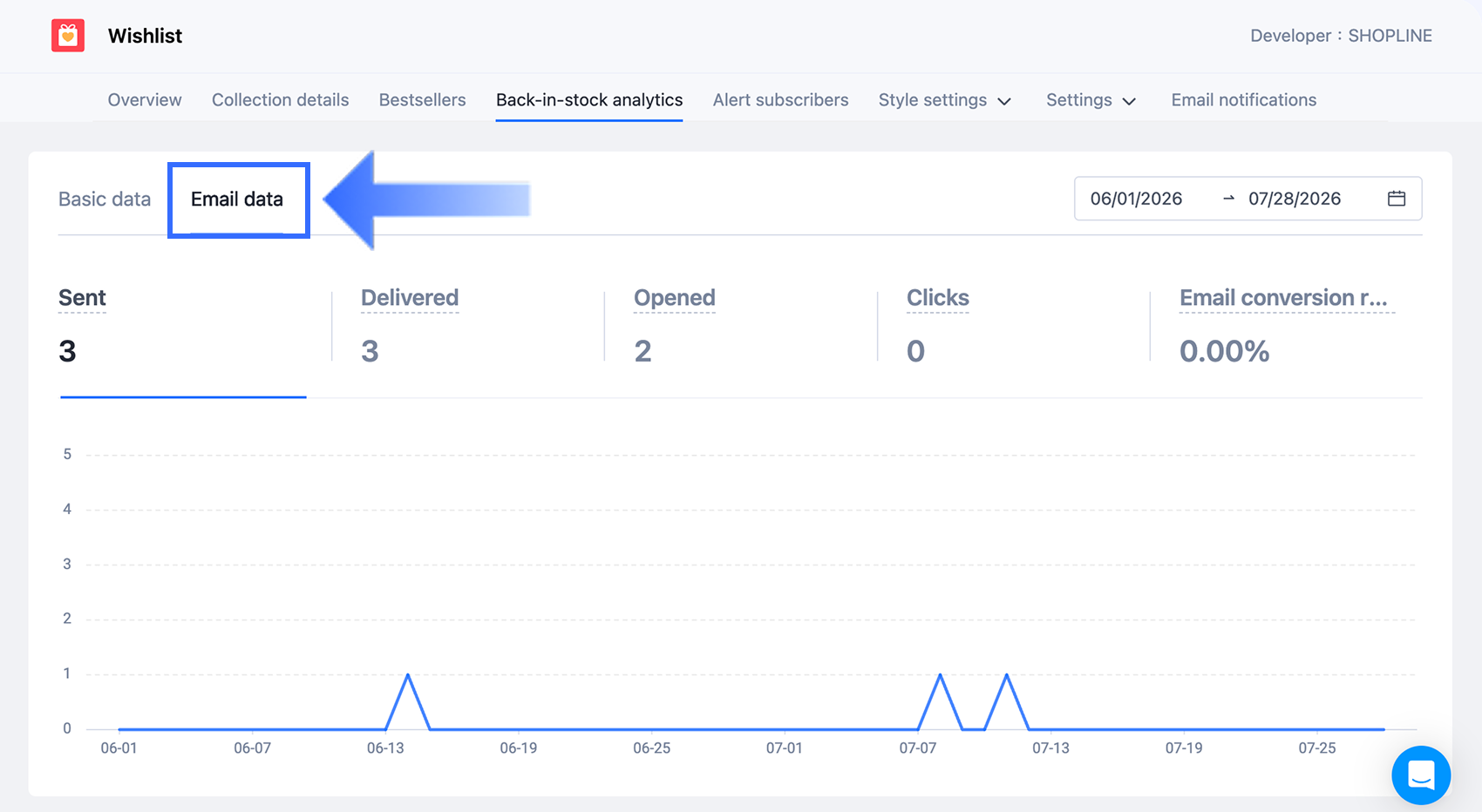Select the Back-in-stock analytics tab
The height and width of the screenshot is (812, 1482).
[589, 100]
